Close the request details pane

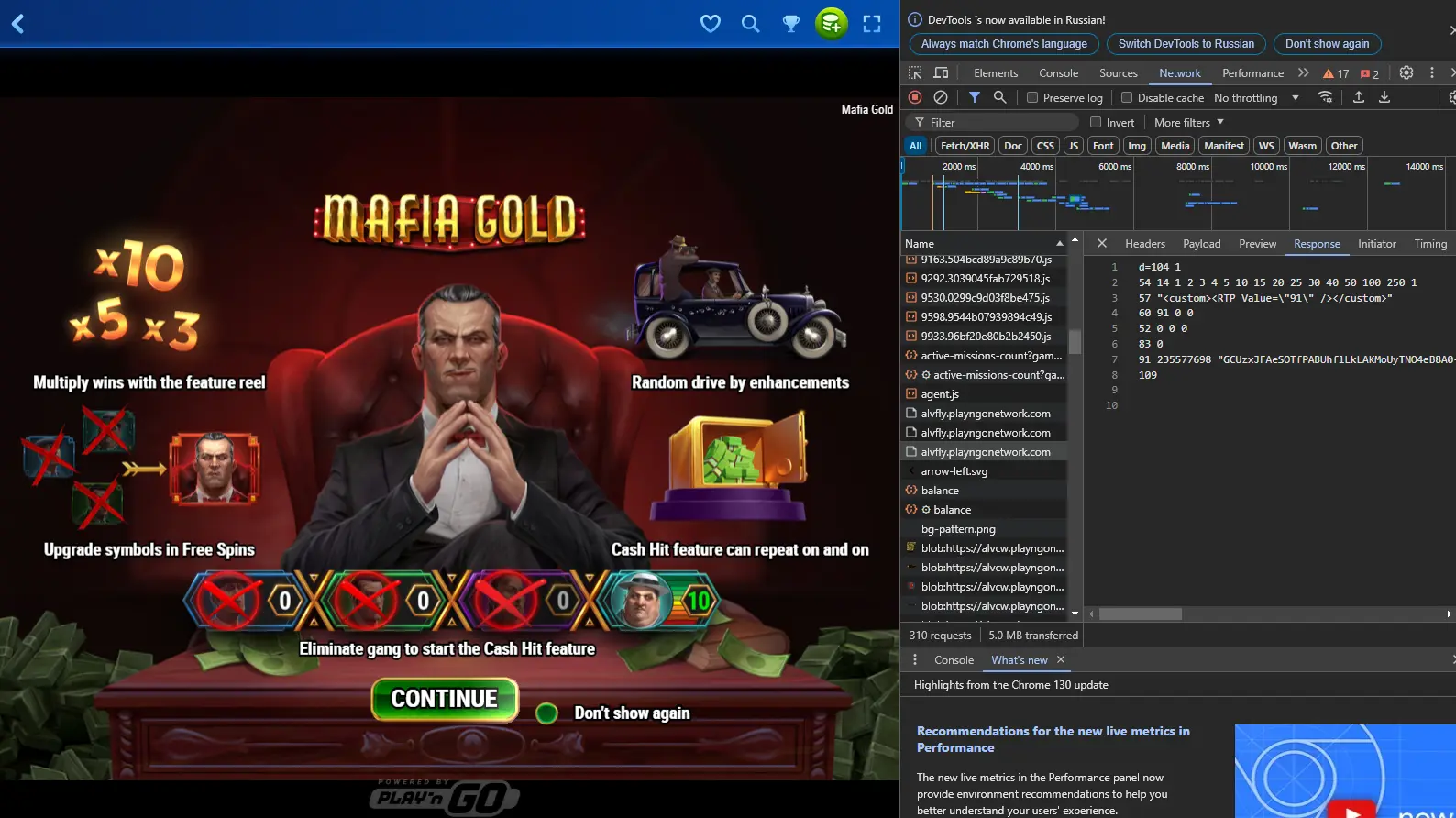pos(1102,243)
